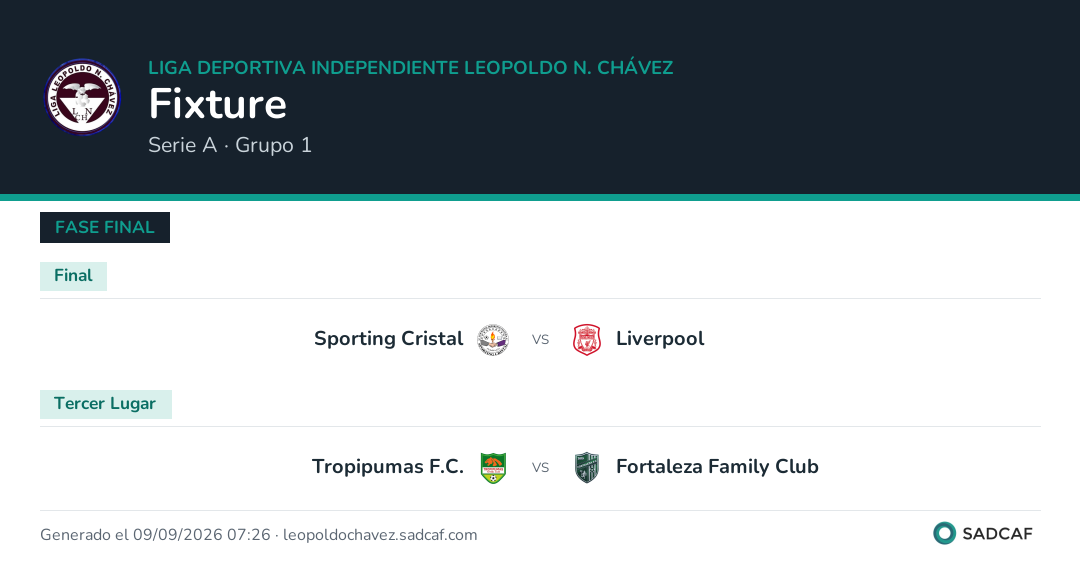Select the FASE FINAL label

[105, 227]
